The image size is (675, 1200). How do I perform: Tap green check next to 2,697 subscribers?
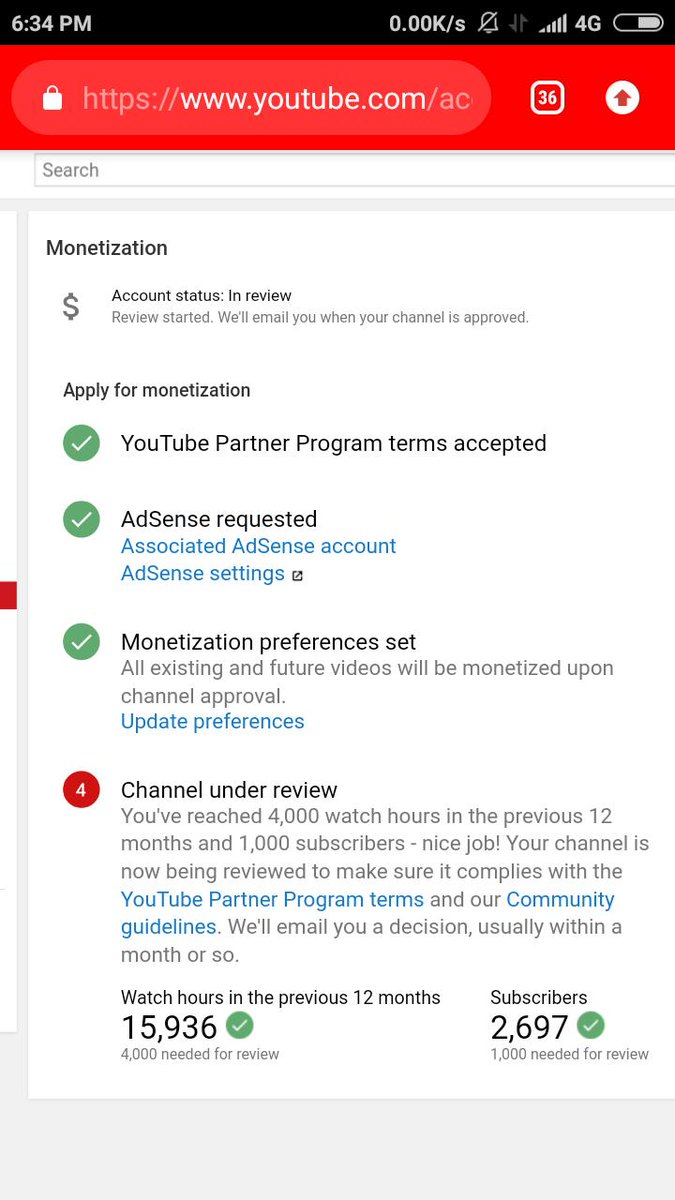(x=591, y=1025)
